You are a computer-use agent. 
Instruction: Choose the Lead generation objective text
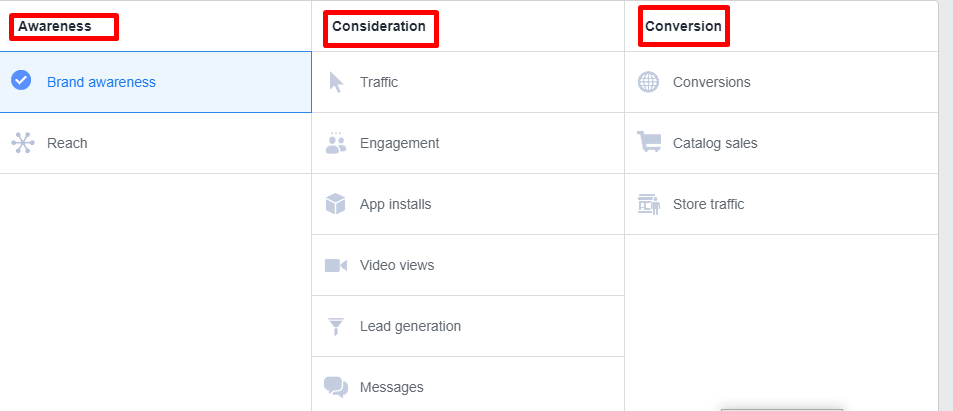pyautogui.click(x=410, y=326)
